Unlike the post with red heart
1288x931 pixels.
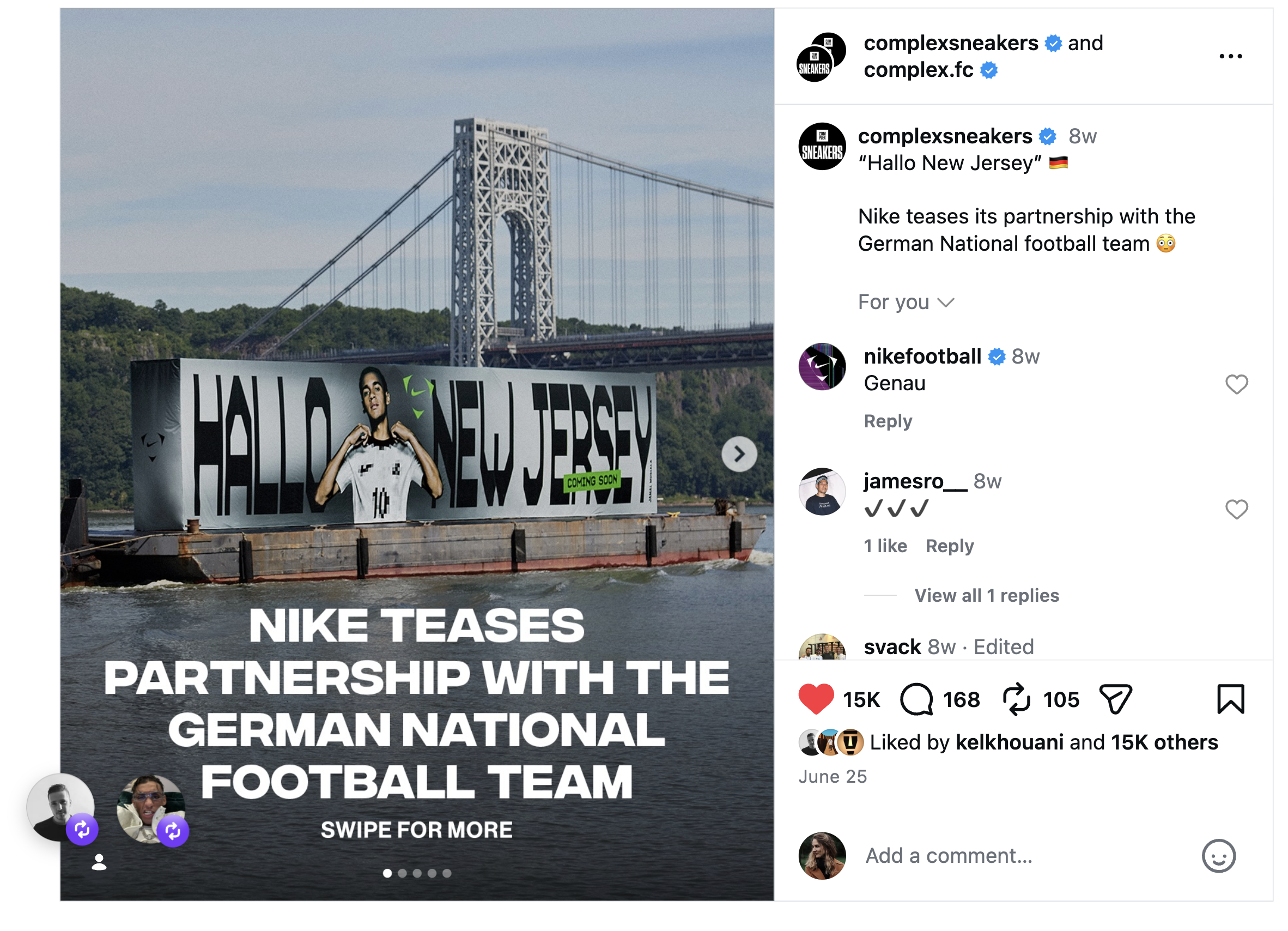pyautogui.click(x=816, y=699)
